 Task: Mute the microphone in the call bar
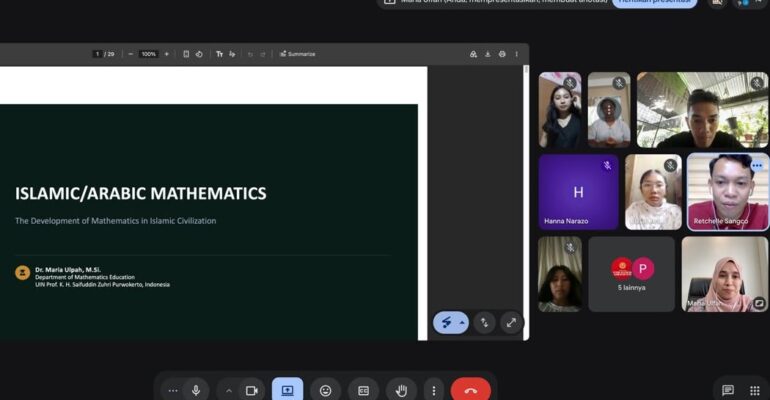(x=196, y=391)
